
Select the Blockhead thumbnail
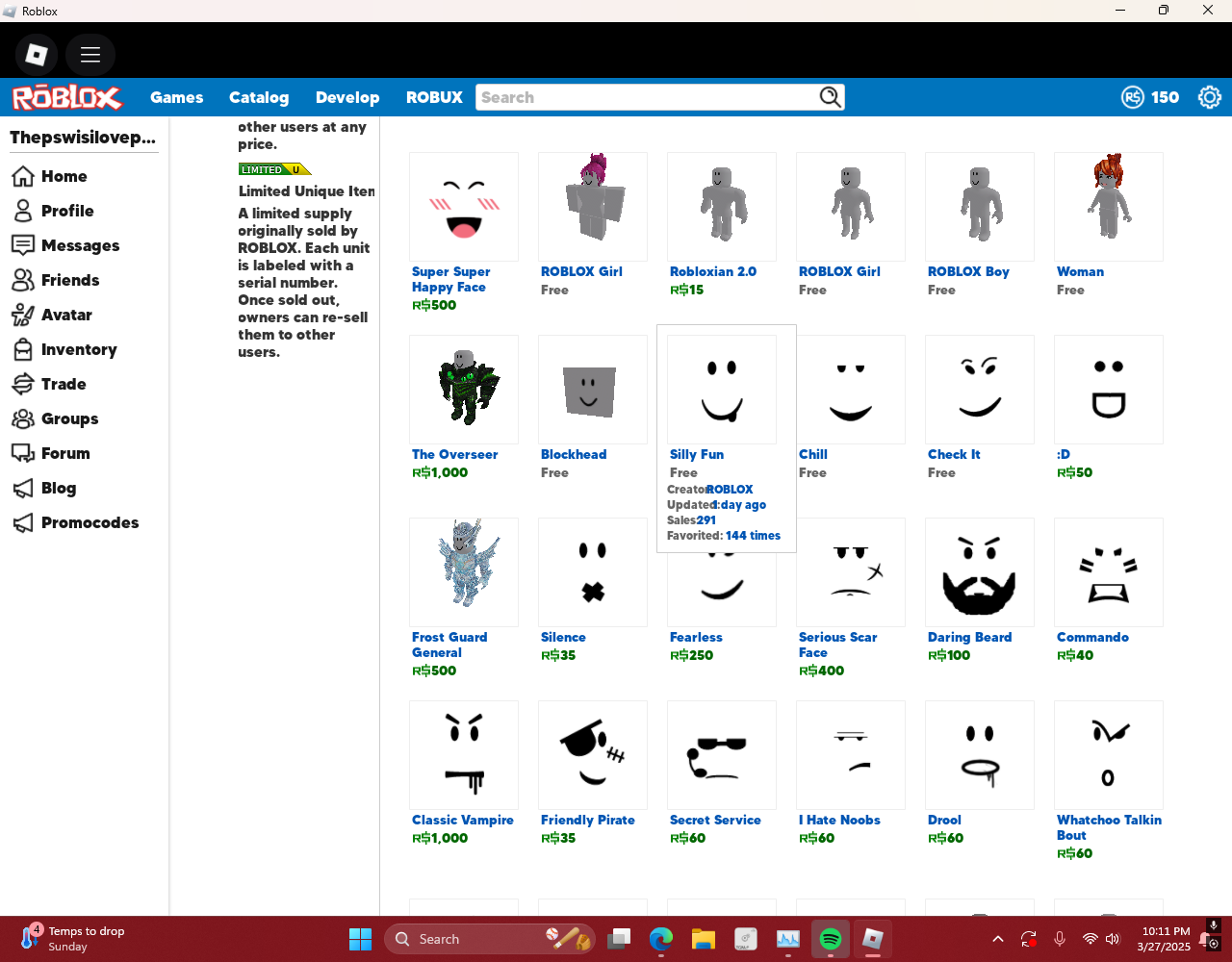(x=593, y=390)
